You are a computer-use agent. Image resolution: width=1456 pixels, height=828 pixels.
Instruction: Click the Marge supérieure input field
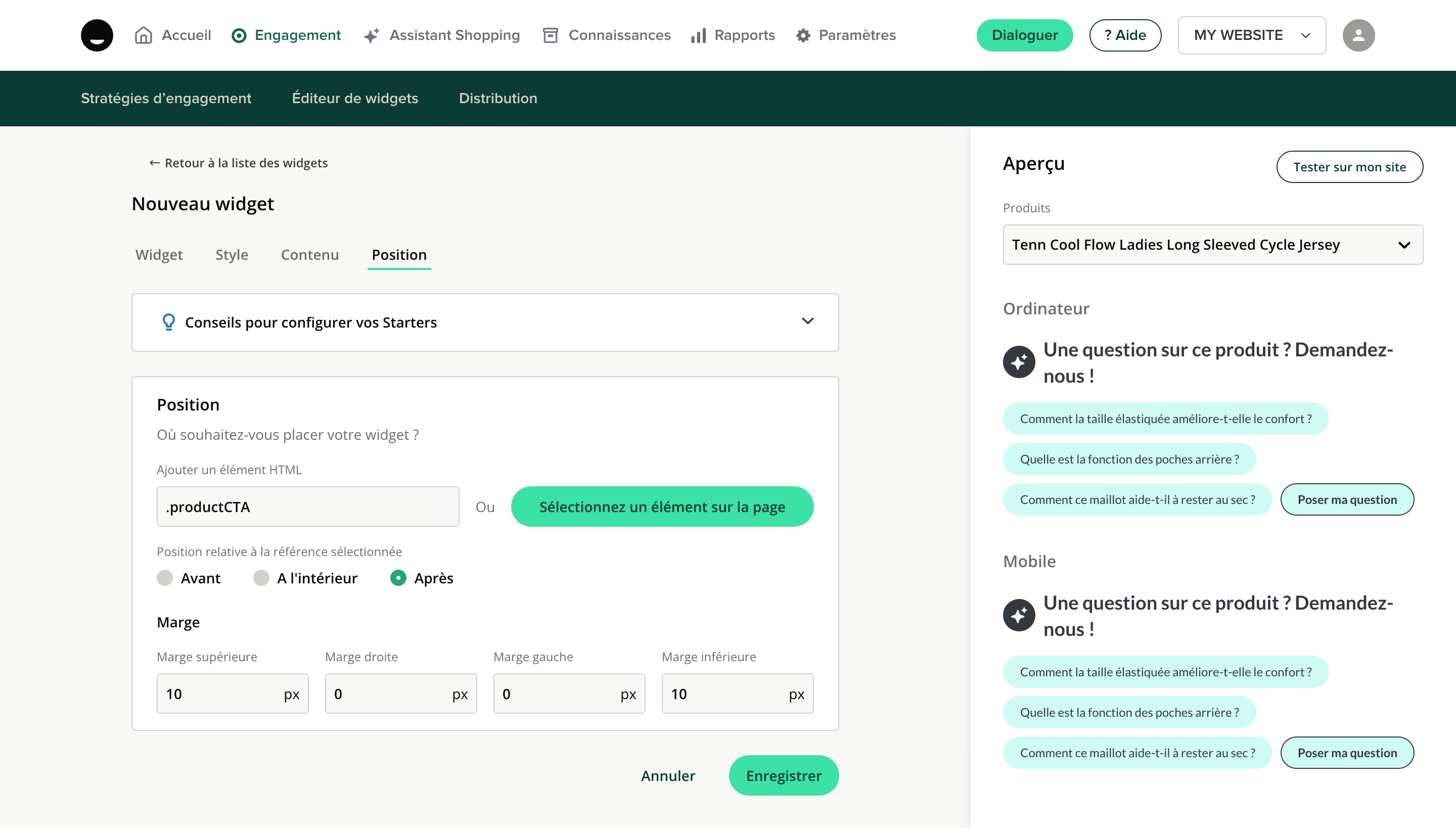coord(219,693)
